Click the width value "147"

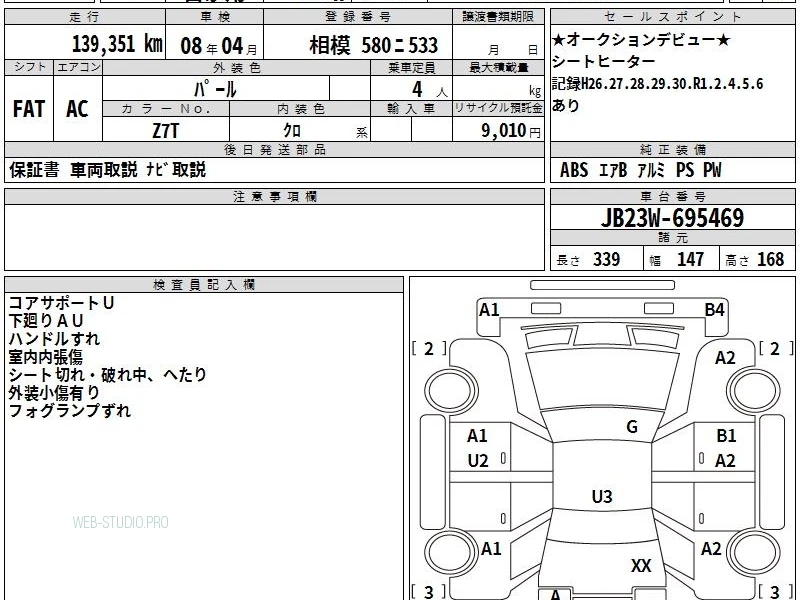click(690, 259)
